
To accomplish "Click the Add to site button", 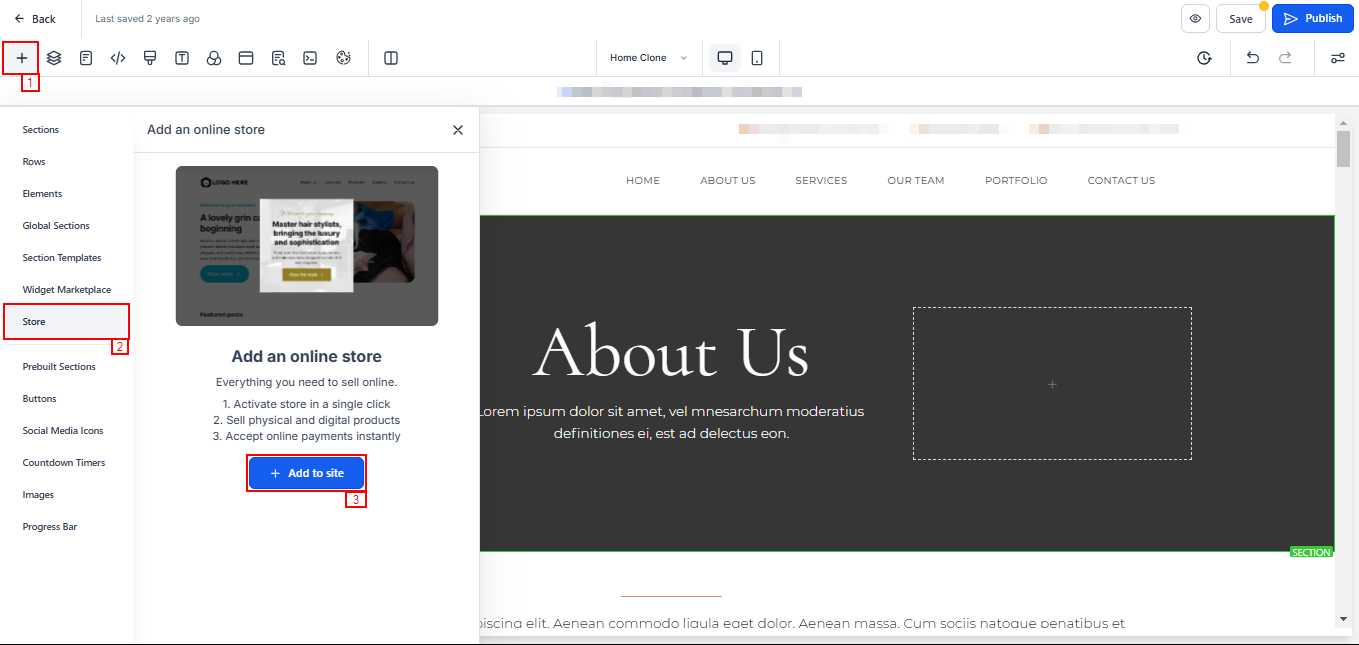I will pyautogui.click(x=306, y=473).
